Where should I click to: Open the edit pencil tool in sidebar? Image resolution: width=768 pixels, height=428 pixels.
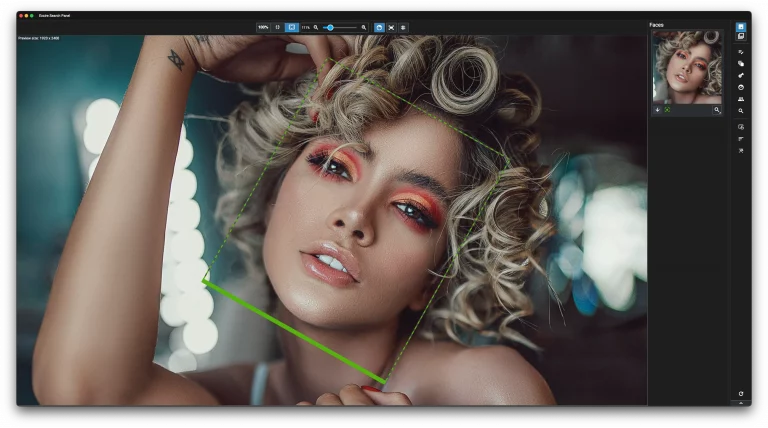740,51
